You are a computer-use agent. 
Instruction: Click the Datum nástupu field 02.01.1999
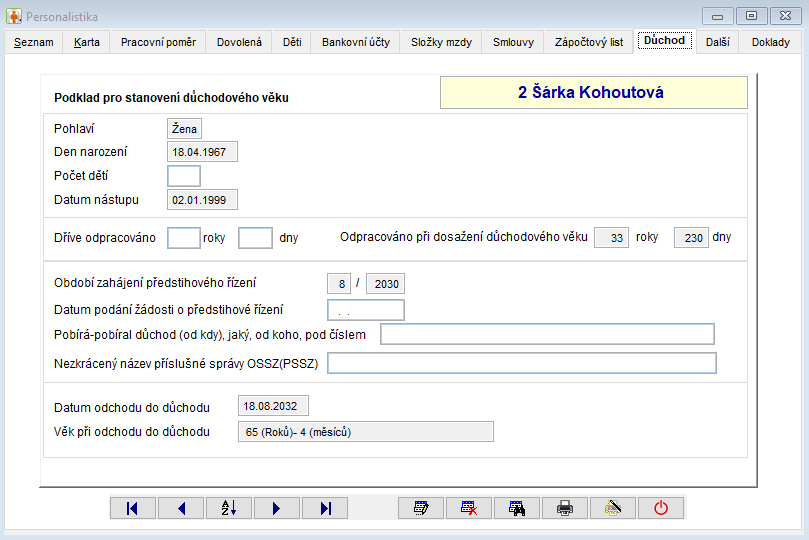point(202,200)
